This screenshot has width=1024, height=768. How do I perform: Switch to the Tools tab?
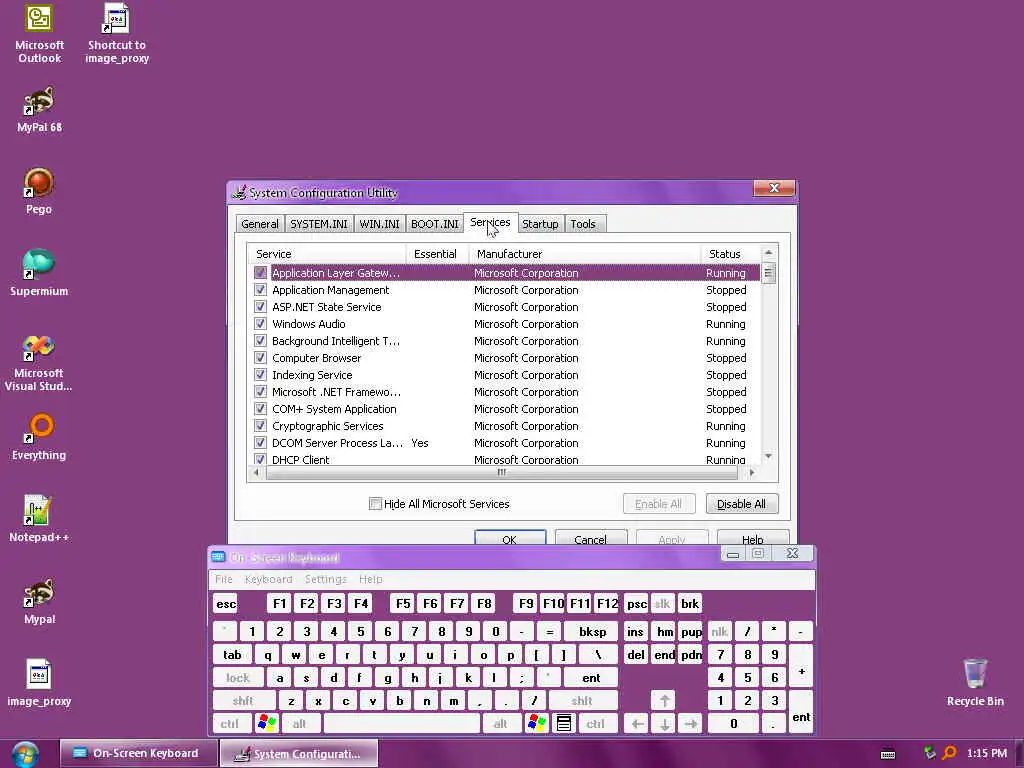pos(583,224)
